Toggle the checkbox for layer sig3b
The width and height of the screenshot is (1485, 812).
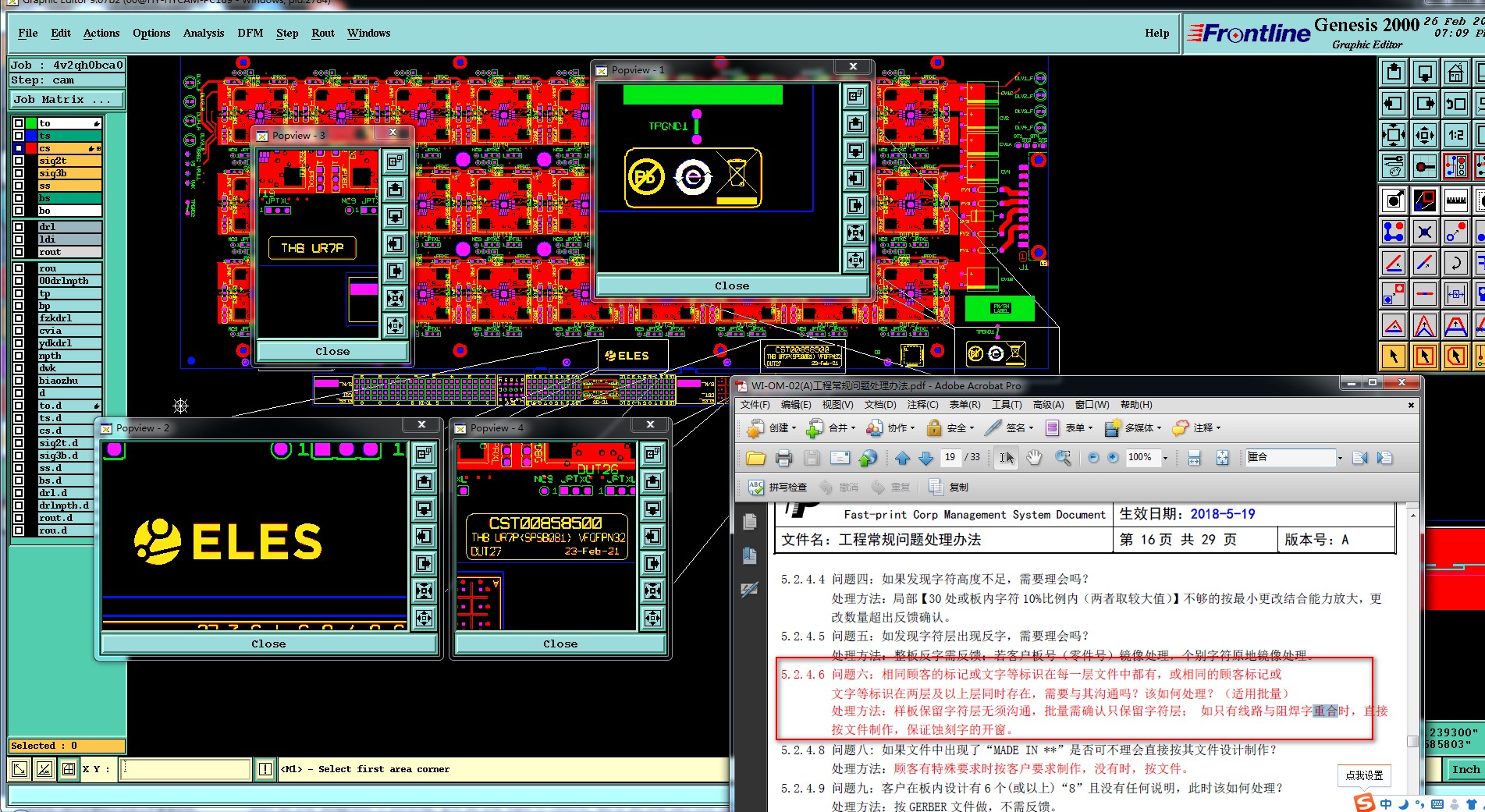click(19, 173)
